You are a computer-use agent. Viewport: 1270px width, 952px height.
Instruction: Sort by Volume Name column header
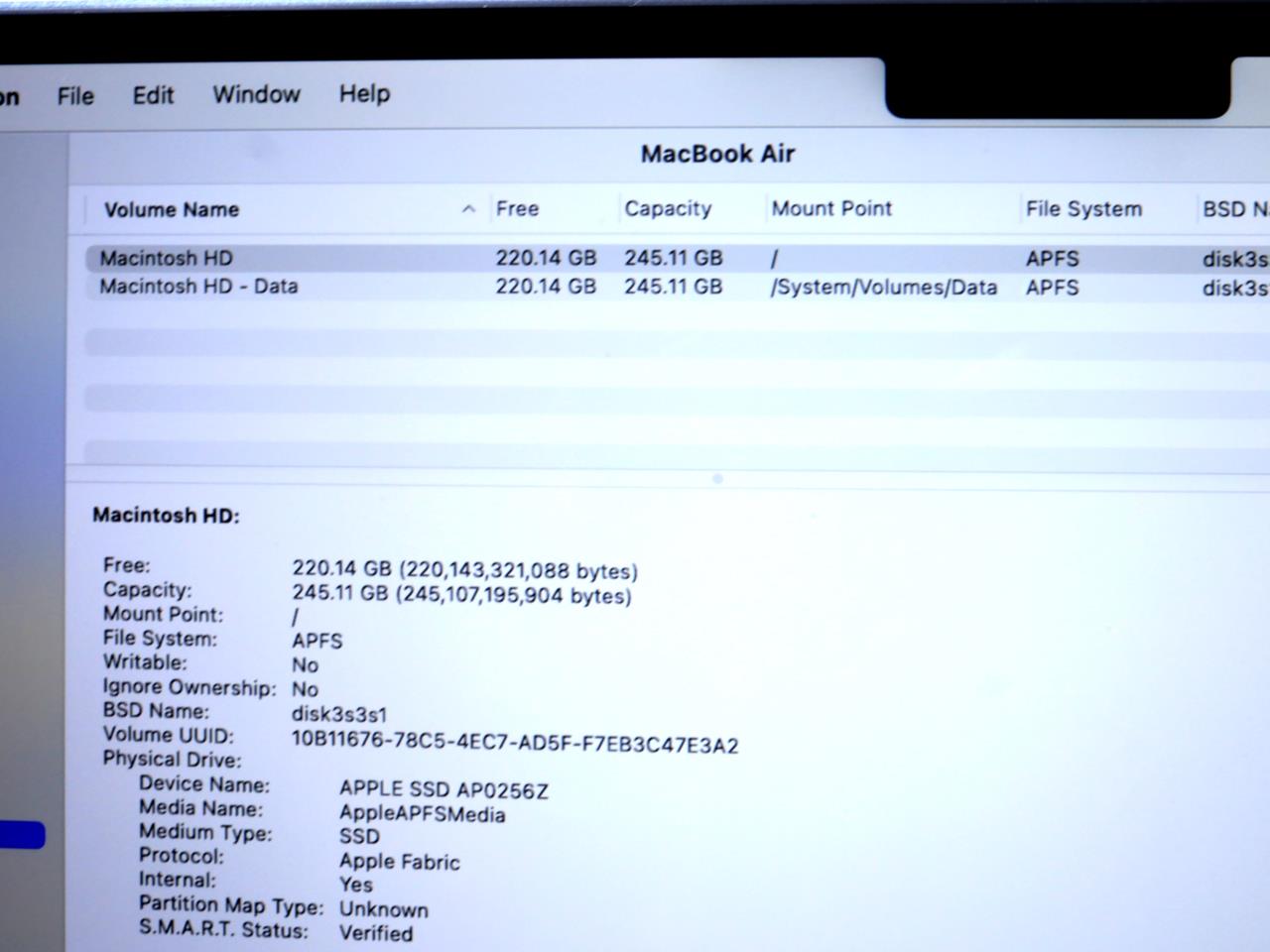[x=172, y=209]
